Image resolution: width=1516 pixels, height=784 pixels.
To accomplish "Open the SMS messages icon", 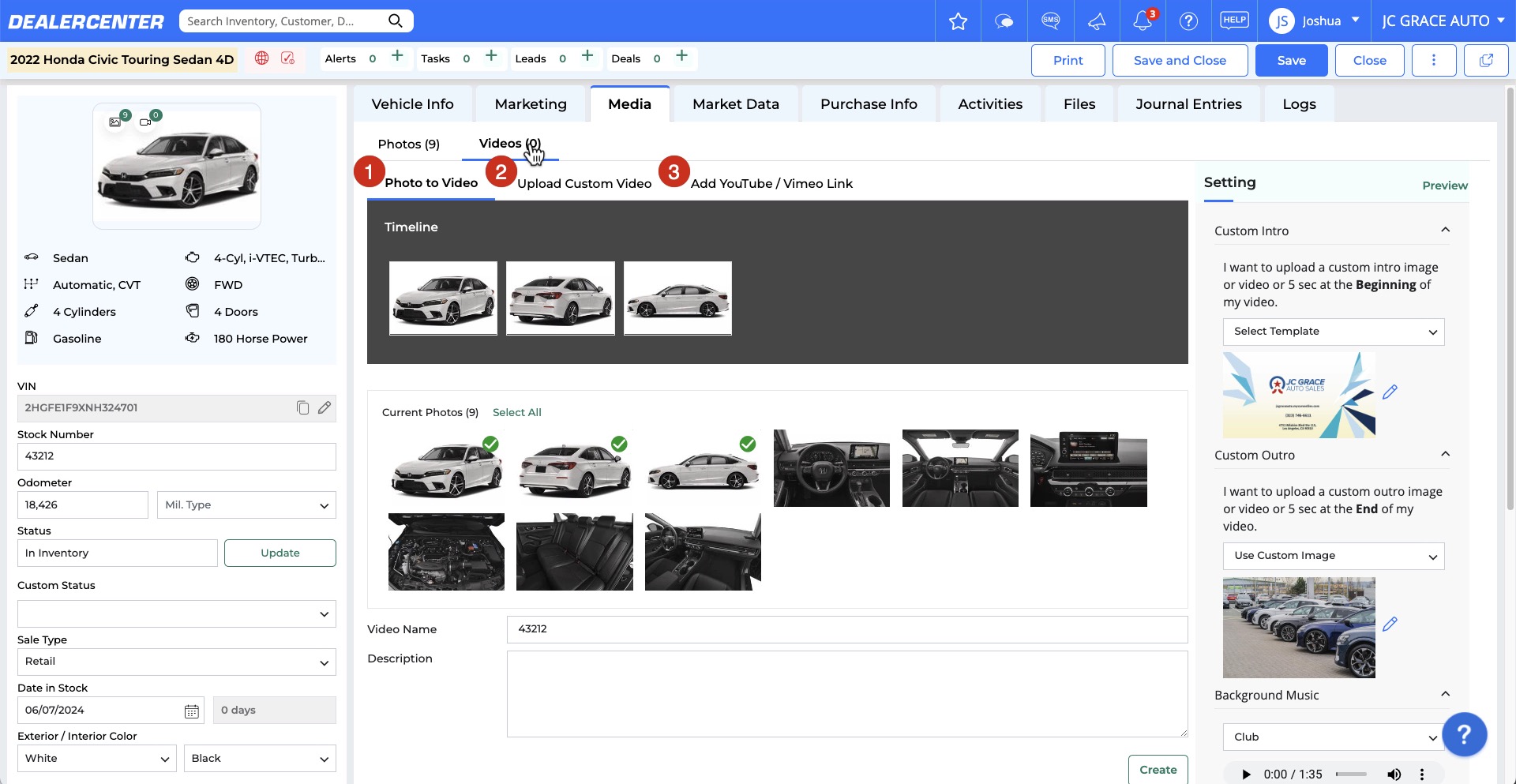I will 1050,21.
